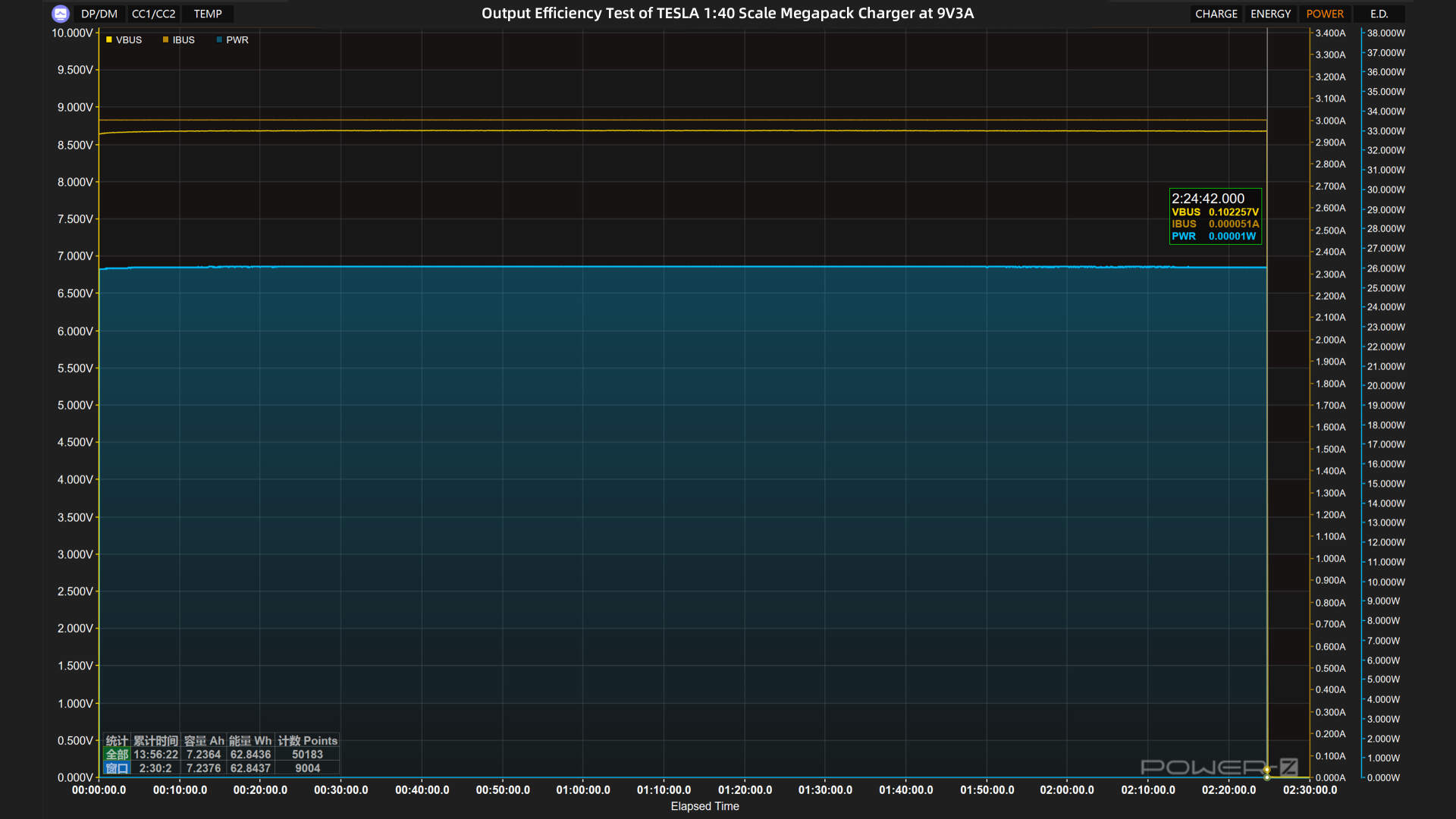Toggle the PWR legend series
The width and height of the screenshot is (1456, 819).
(x=233, y=40)
